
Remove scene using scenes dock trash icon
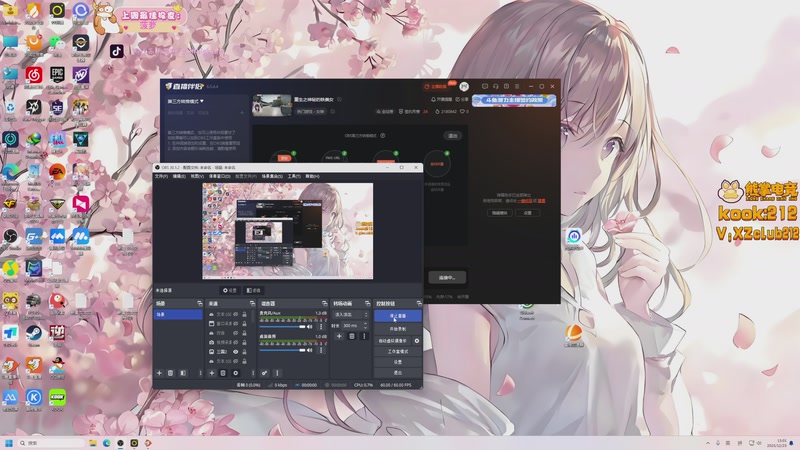click(x=170, y=373)
